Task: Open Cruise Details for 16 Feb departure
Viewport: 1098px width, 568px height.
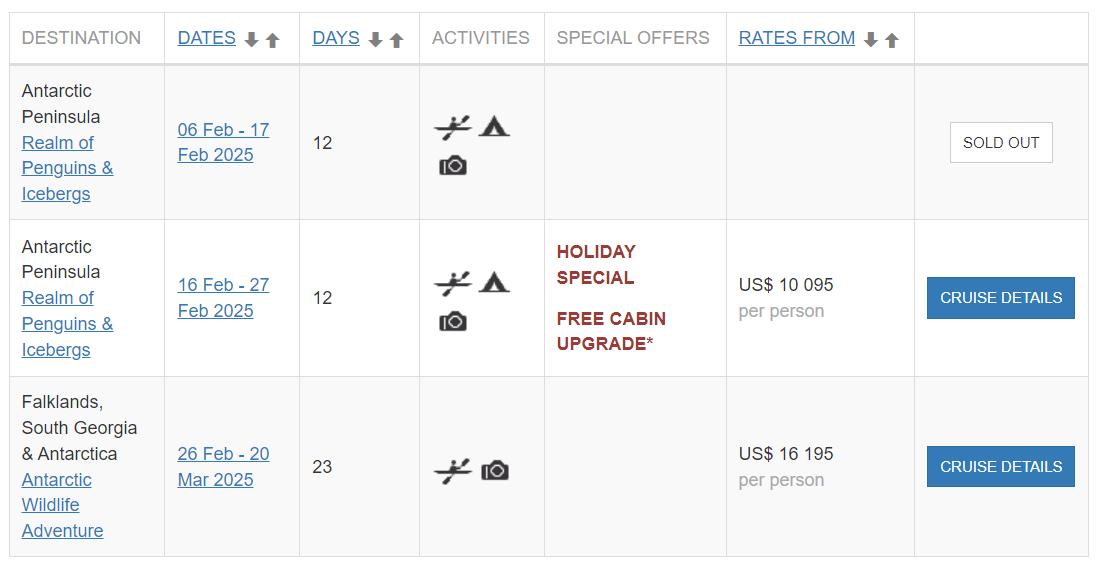Action: click(x=1001, y=298)
